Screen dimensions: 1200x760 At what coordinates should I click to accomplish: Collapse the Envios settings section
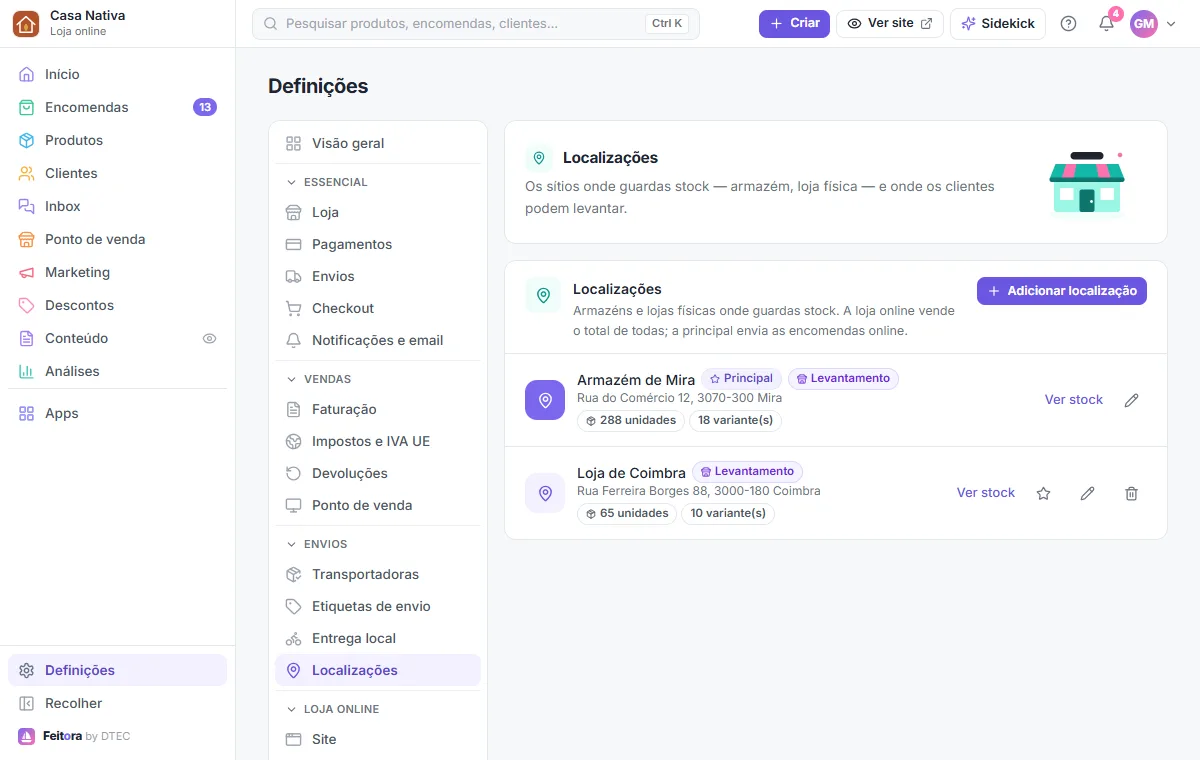tap(317, 544)
